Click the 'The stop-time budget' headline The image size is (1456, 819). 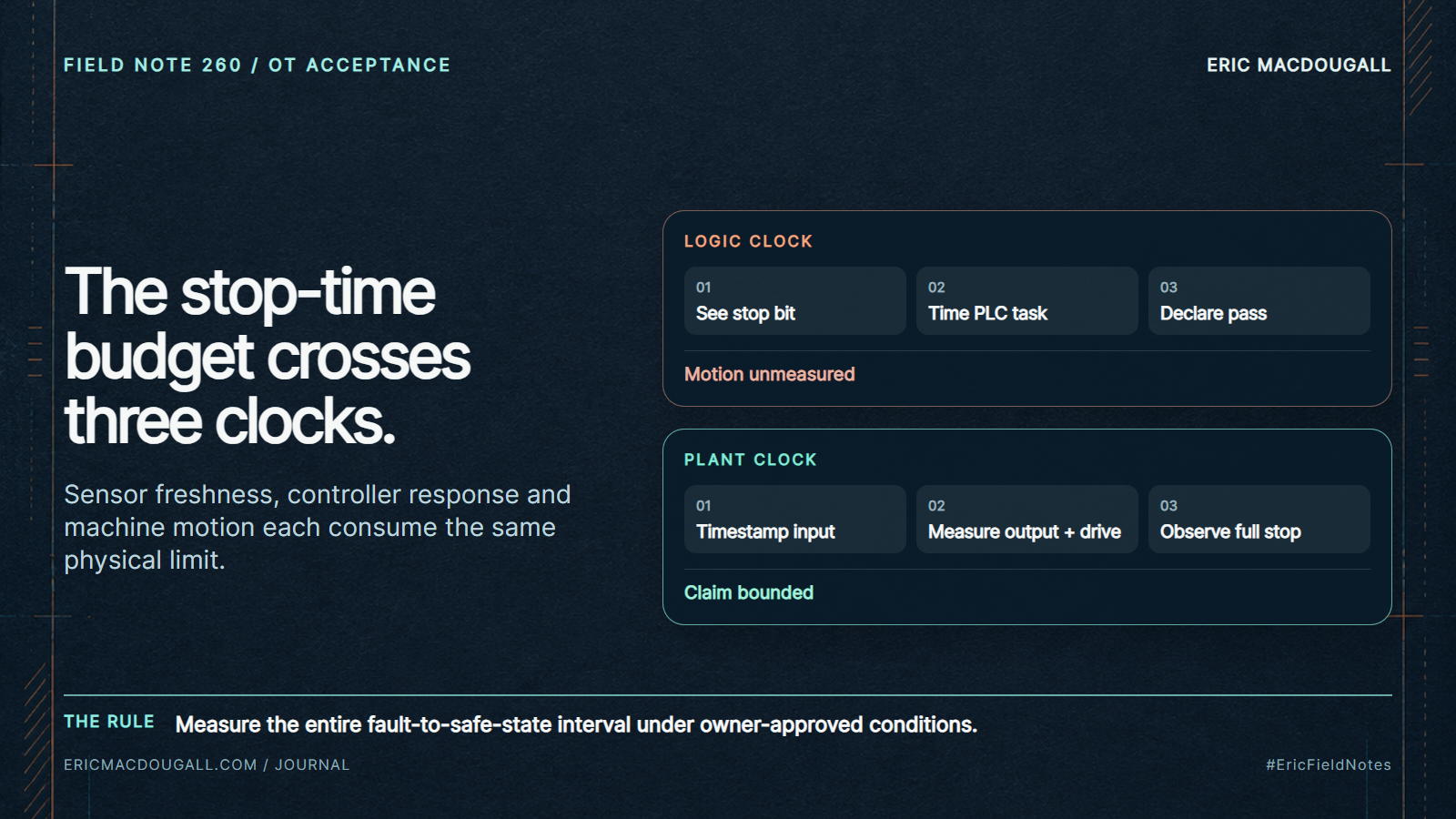pyautogui.click(x=267, y=356)
